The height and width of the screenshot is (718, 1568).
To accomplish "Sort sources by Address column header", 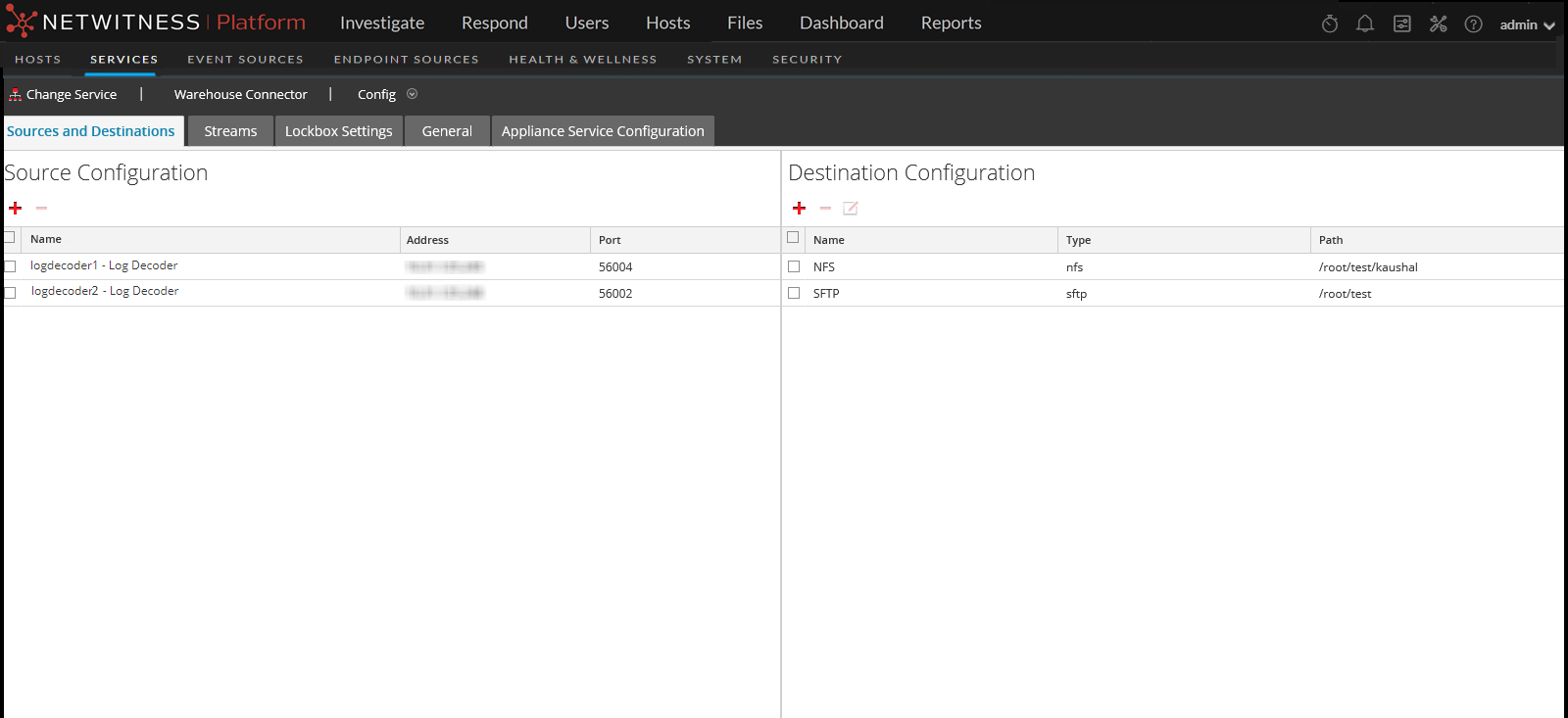I will tap(495, 239).
